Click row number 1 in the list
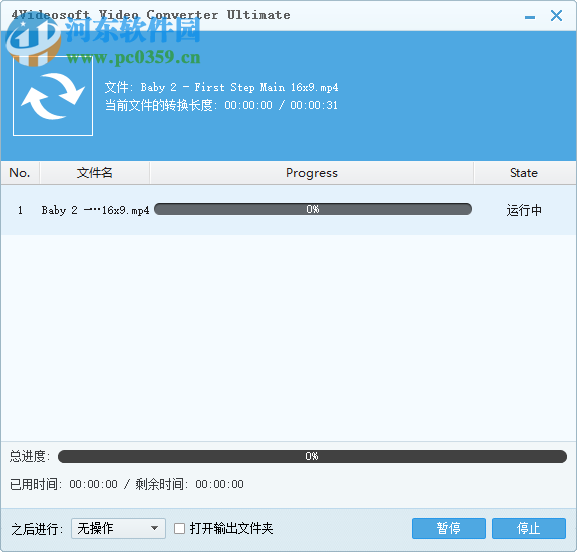Viewport: 577px width, 552px height. click(x=20, y=210)
